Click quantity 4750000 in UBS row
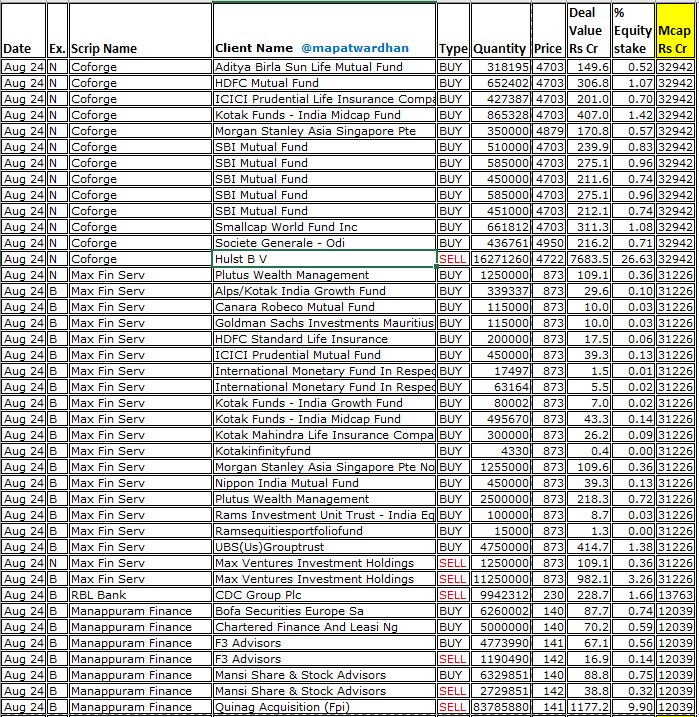The image size is (699, 717). 501,547
